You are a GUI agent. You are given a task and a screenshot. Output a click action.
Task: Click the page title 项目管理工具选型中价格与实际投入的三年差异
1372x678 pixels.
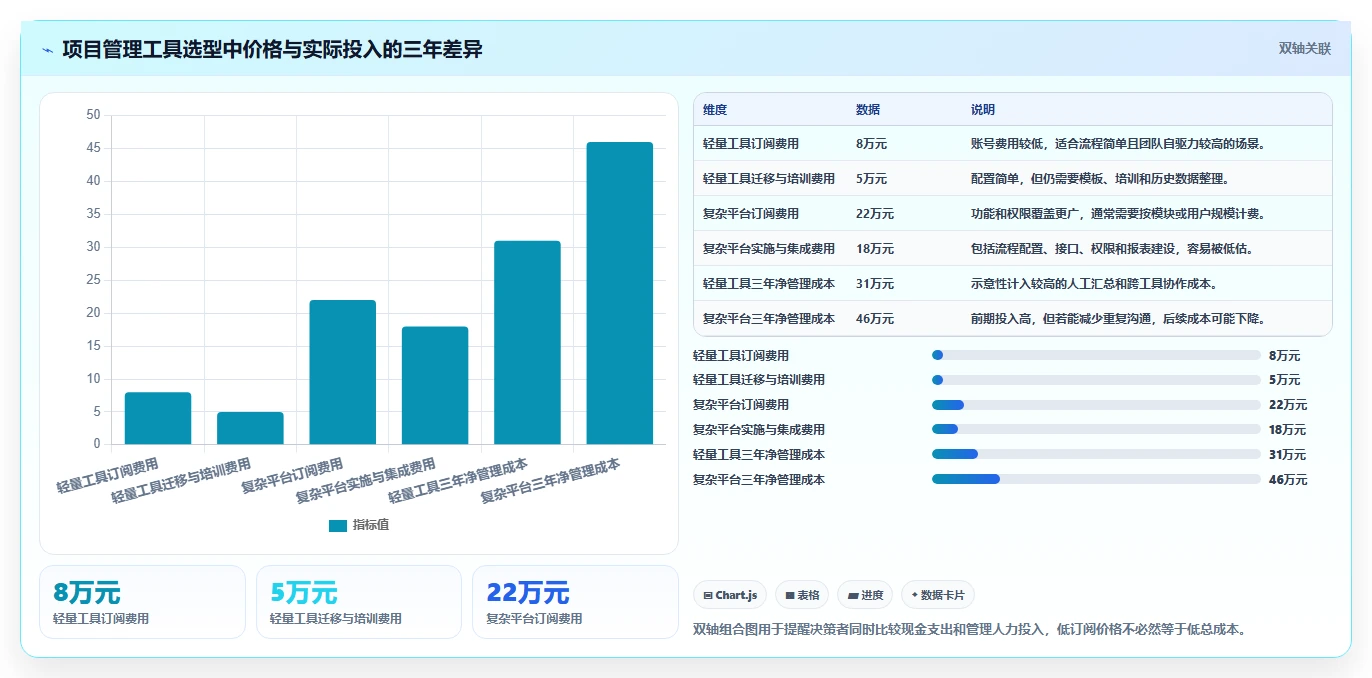pyautogui.click(x=272, y=49)
